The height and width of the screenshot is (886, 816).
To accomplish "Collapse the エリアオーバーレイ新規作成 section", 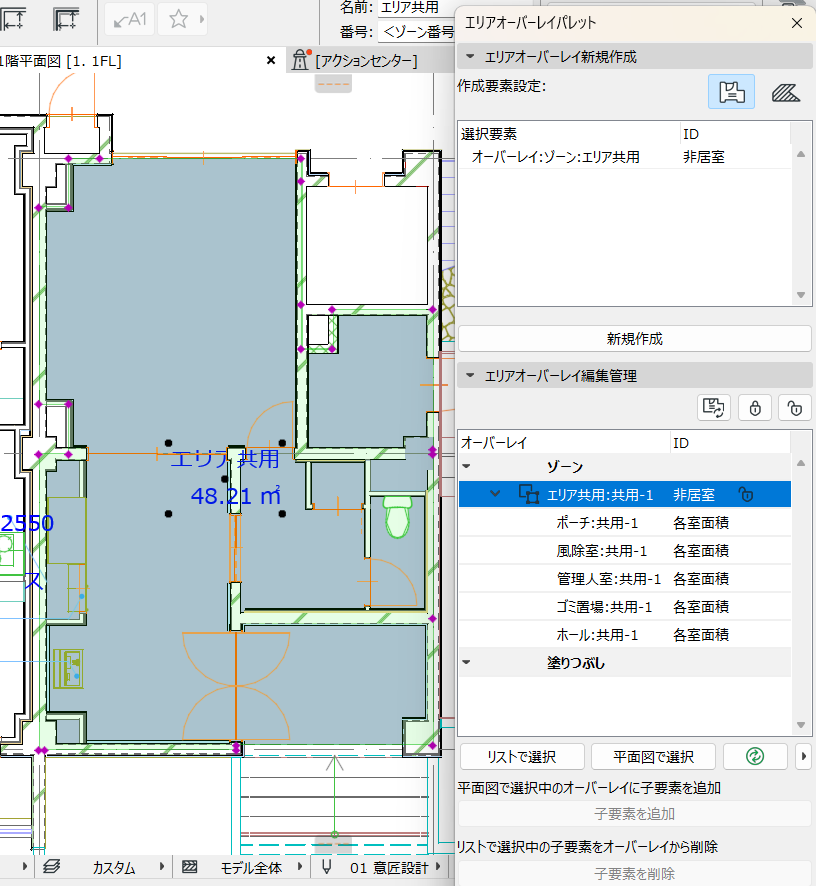I will (x=470, y=57).
